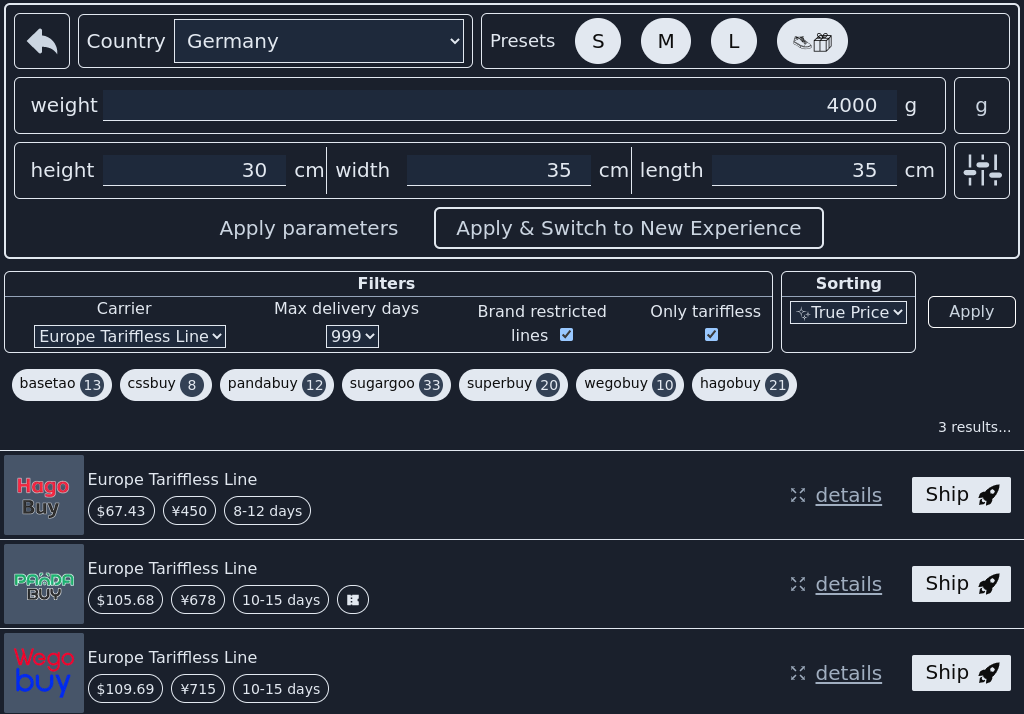Focus the length input field
This screenshot has height=714, width=1024.
(x=804, y=170)
